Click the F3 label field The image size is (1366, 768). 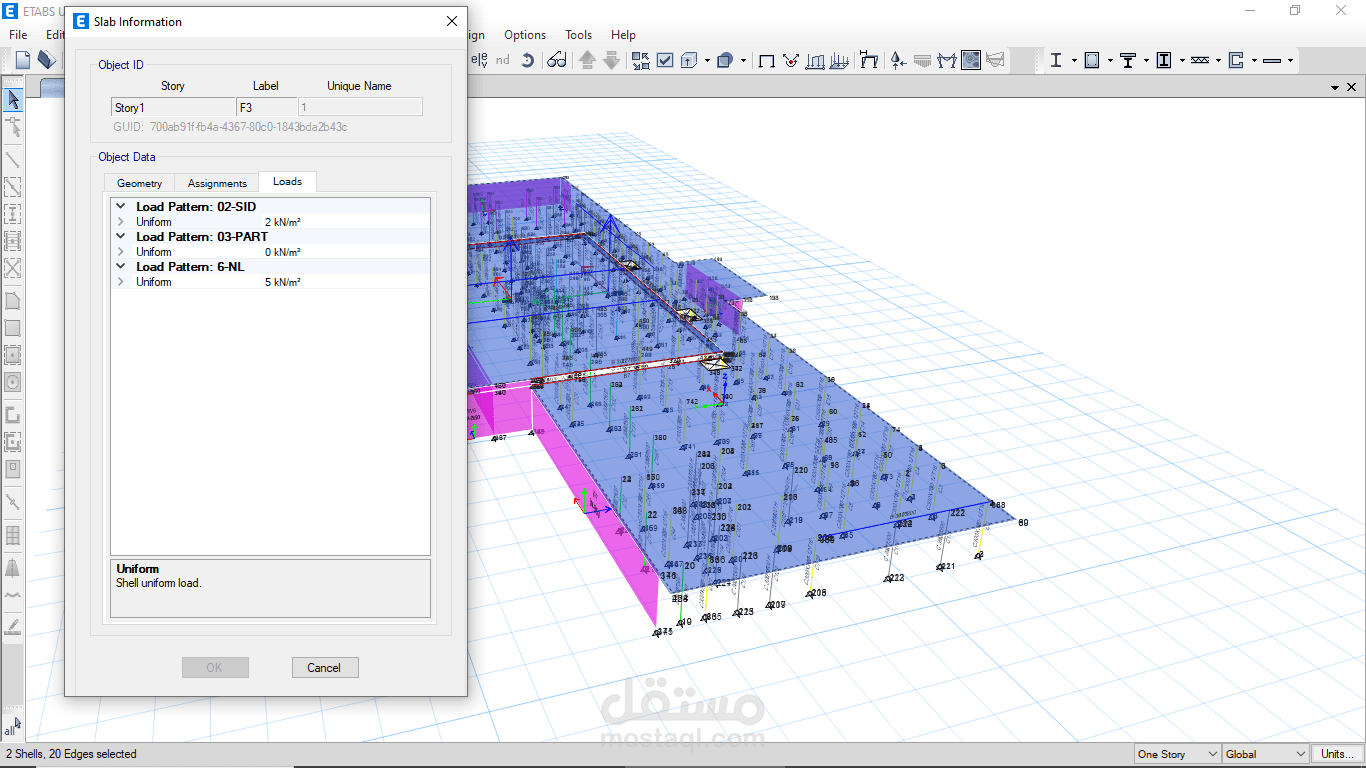click(x=266, y=107)
